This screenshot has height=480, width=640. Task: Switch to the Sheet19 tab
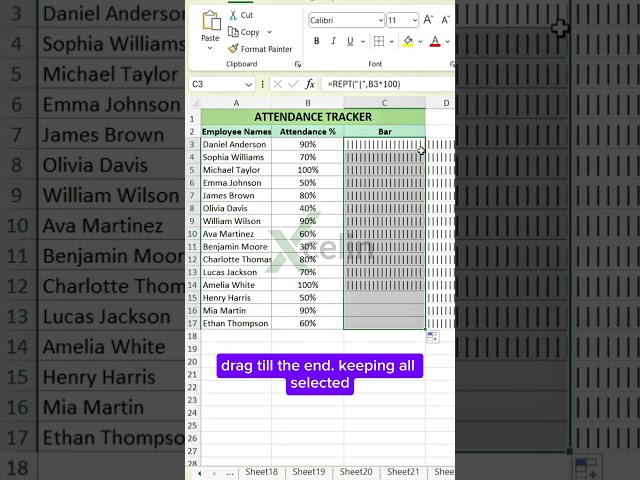pyautogui.click(x=309, y=472)
